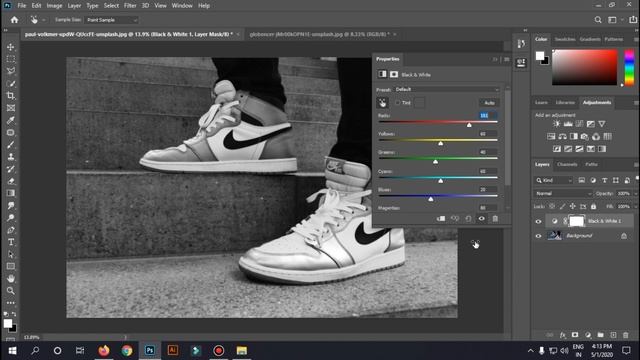Screen dimensions: 640x360
Task: Toggle type layer filter in Layers
Action: coord(604,180)
